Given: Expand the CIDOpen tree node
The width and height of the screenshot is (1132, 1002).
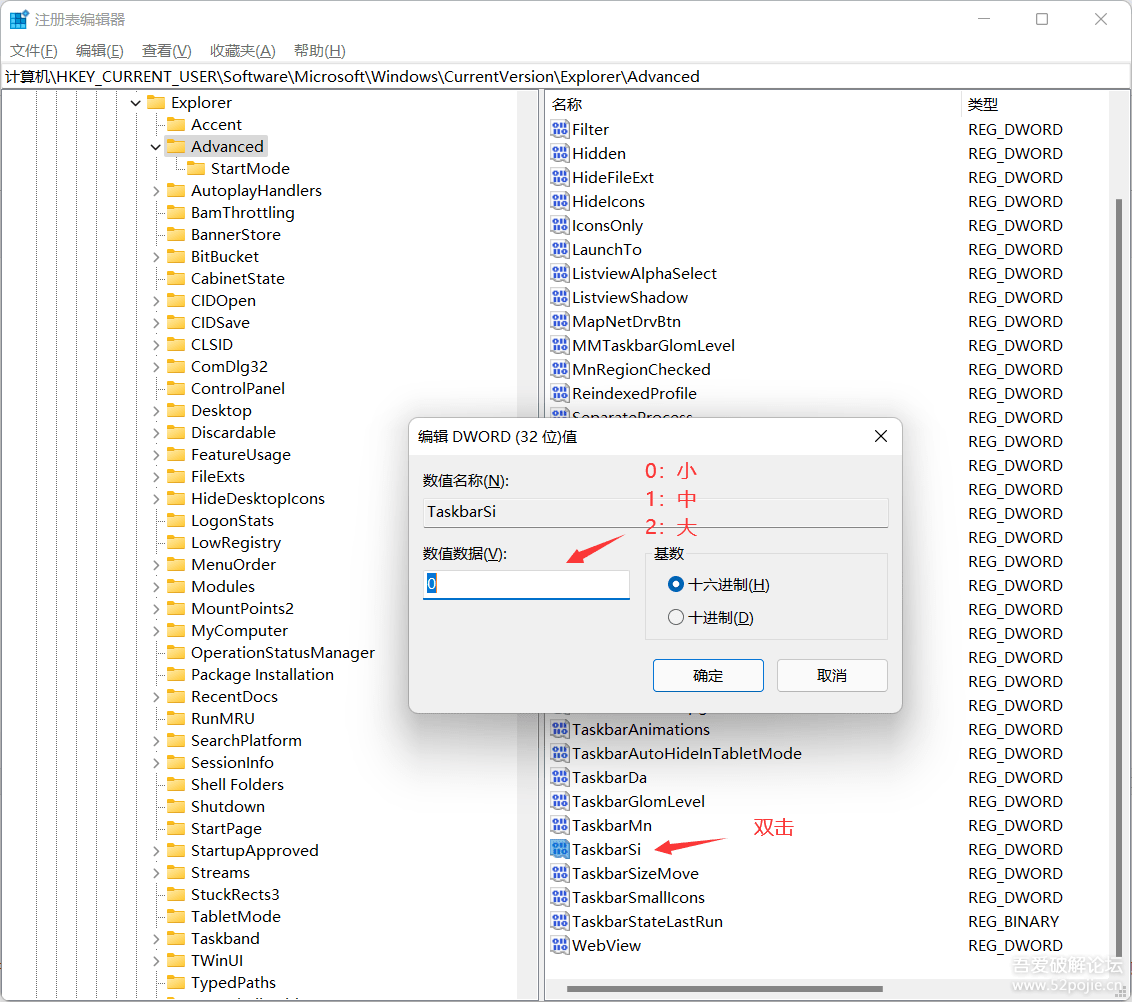Looking at the screenshot, I should pos(156,301).
